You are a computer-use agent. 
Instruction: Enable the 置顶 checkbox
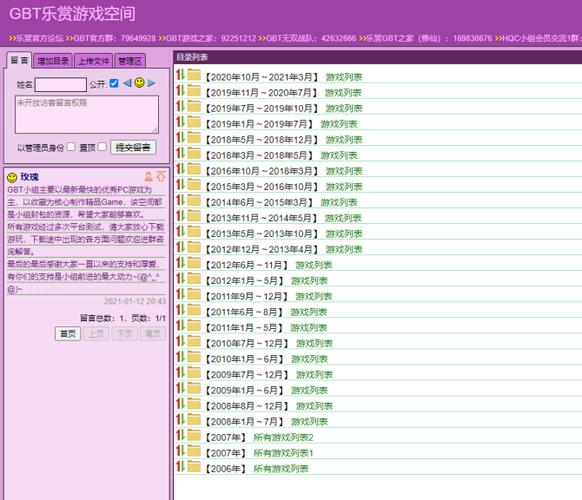pyautogui.click(x=102, y=147)
